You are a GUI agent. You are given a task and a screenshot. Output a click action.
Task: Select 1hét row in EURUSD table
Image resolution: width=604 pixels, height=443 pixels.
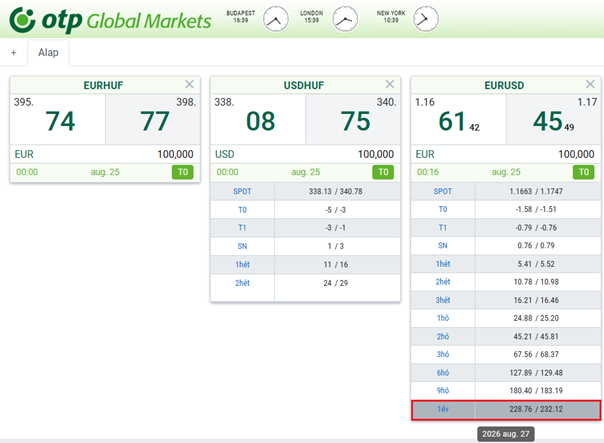(x=506, y=264)
